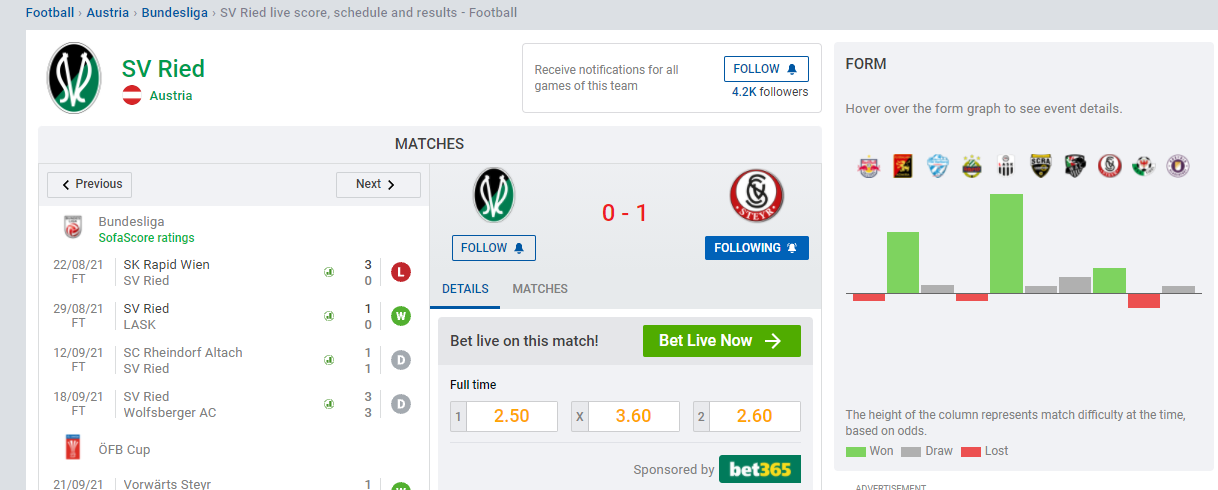Pick the 2.50 home win odds
Image resolution: width=1218 pixels, height=490 pixels.
click(504, 416)
